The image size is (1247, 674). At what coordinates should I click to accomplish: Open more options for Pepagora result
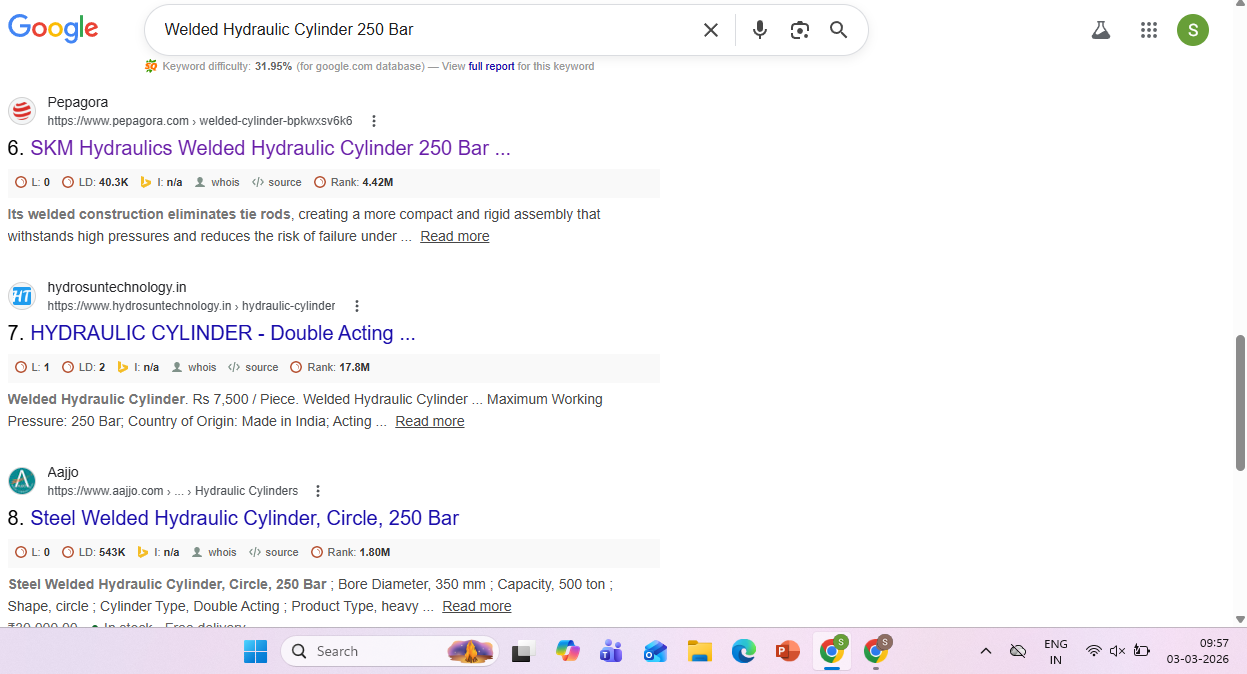374,121
